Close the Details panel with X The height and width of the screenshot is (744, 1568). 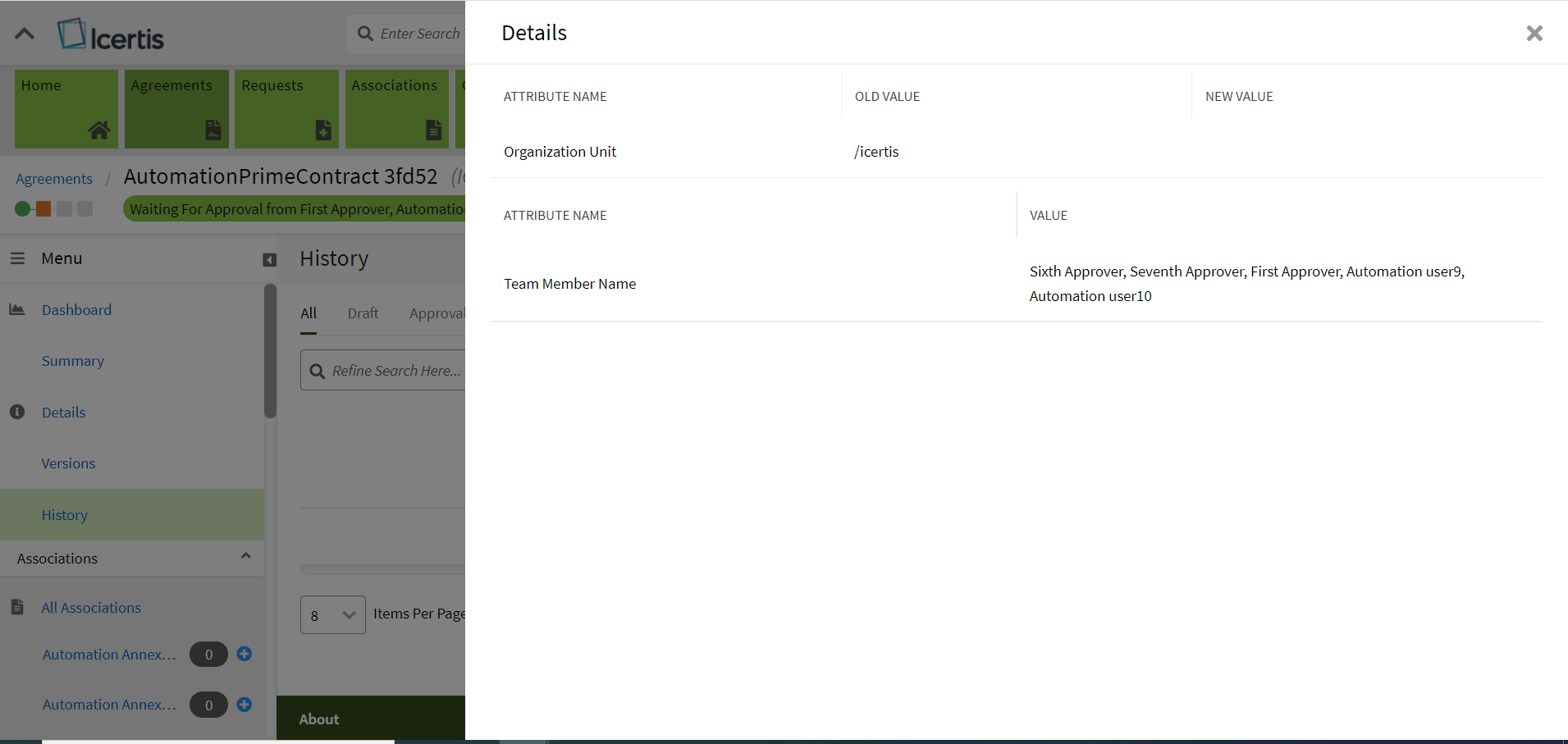(x=1534, y=33)
